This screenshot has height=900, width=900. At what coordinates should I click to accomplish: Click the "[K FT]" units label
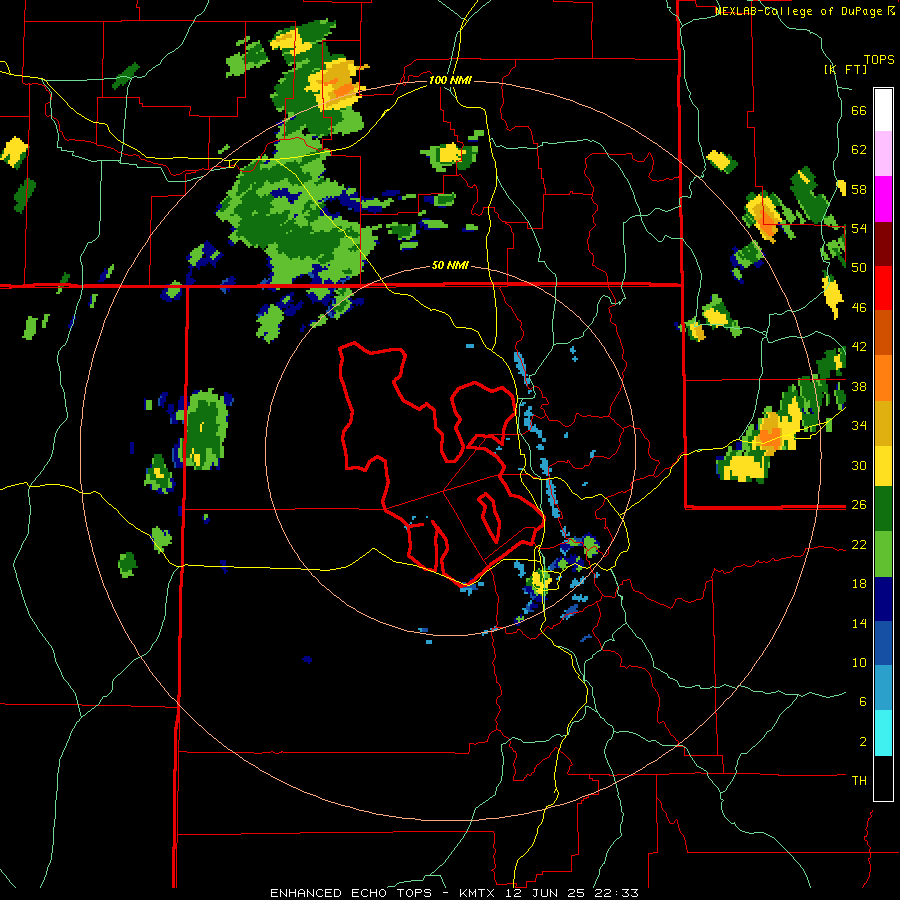(x=845, y=69)
